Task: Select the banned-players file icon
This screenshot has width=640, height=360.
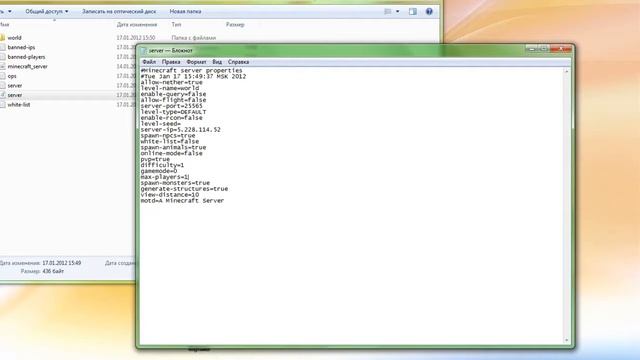Action: click(x=2, y=57)
